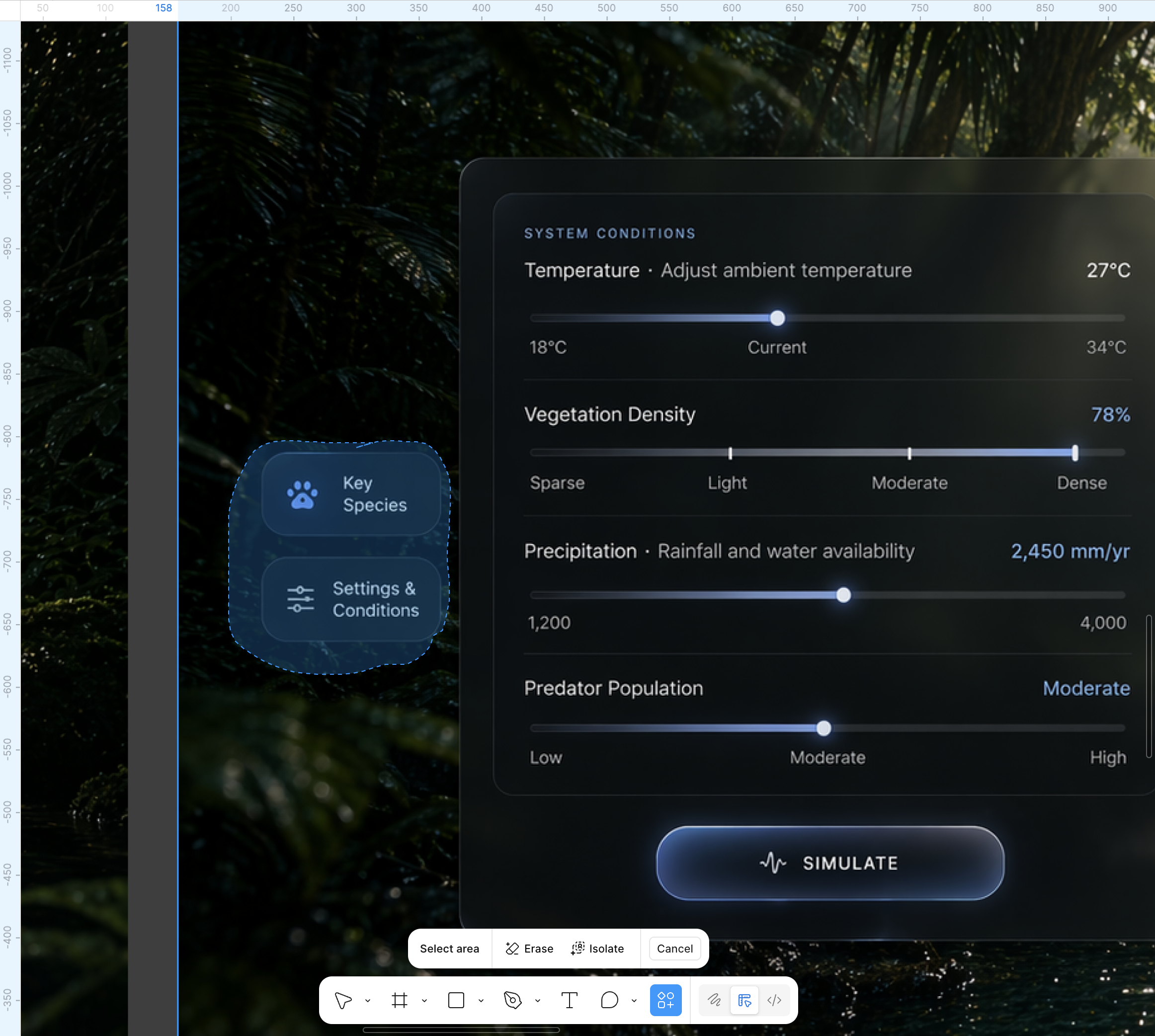Select the Move tool arrow

tap(343, 1000)
